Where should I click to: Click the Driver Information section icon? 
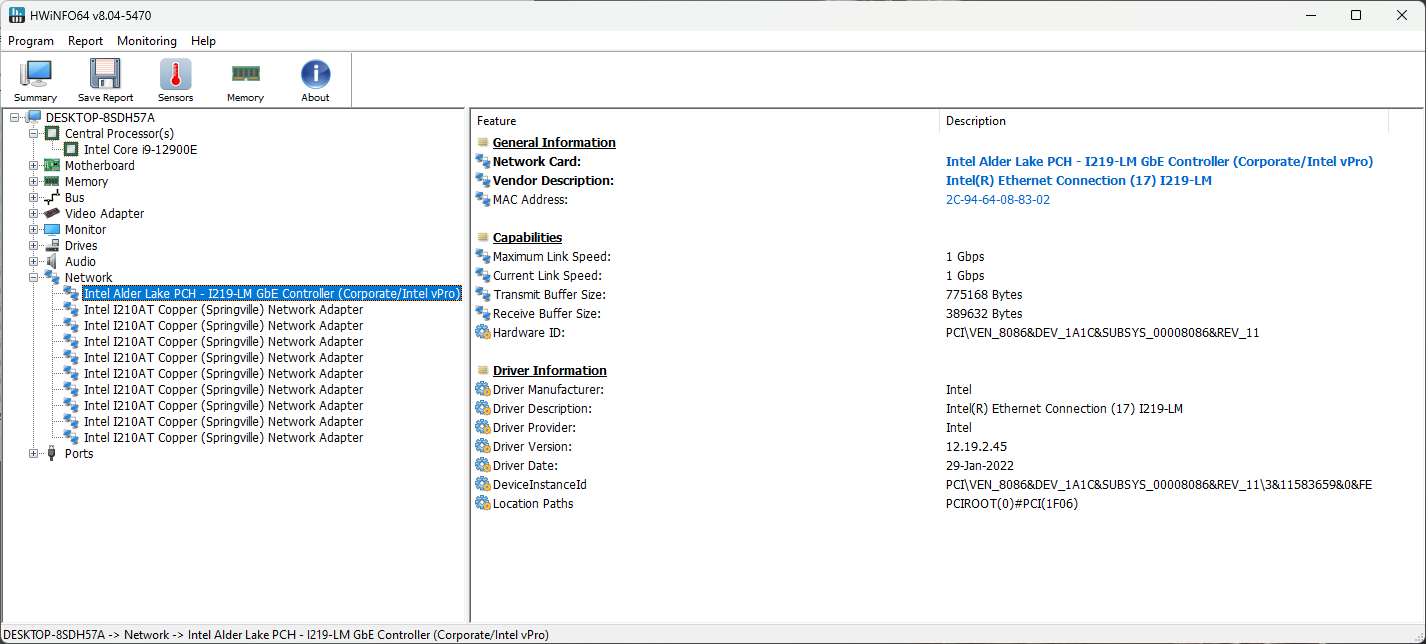pyautogui.click(x=483, y=371)
